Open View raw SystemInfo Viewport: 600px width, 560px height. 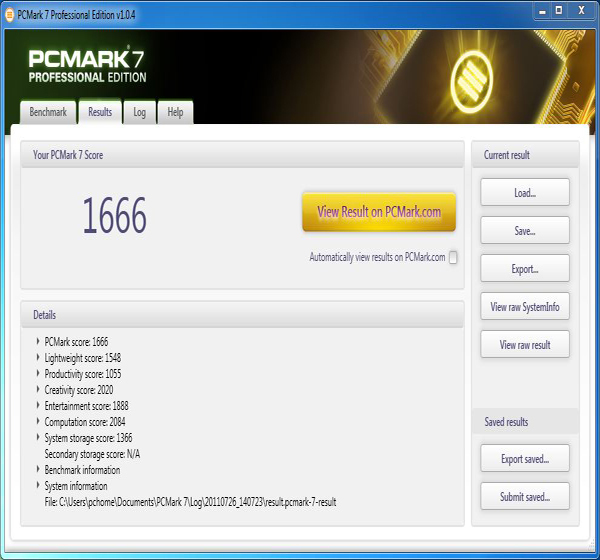[x=525, y=306]
